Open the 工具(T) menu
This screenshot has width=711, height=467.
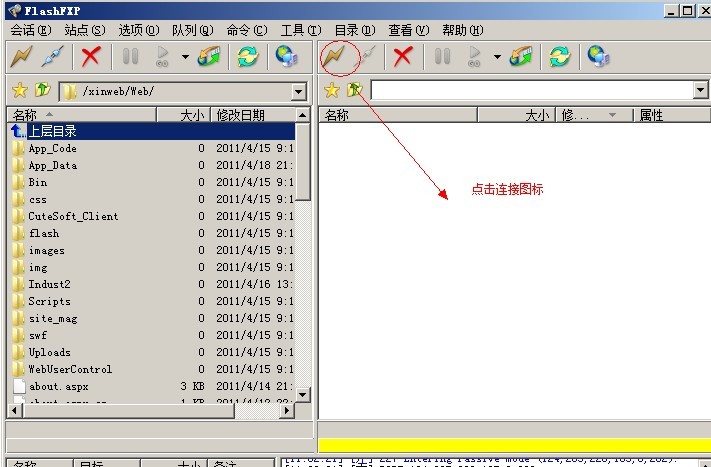click(301, 30)
